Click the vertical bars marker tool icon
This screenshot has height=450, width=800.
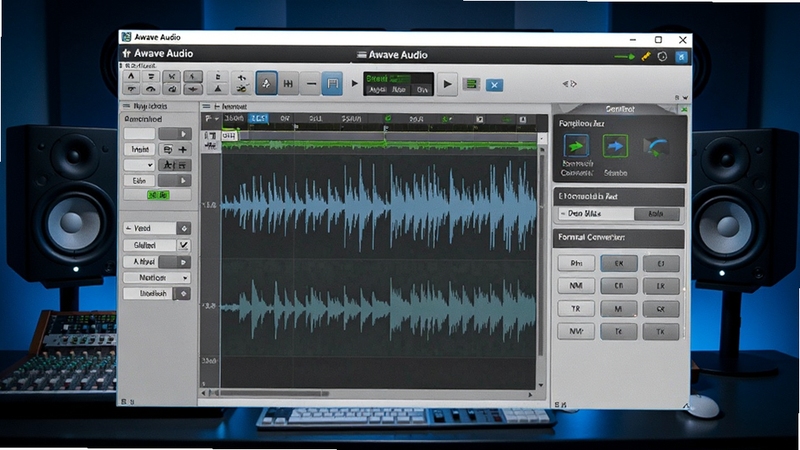tap(288, 84)
